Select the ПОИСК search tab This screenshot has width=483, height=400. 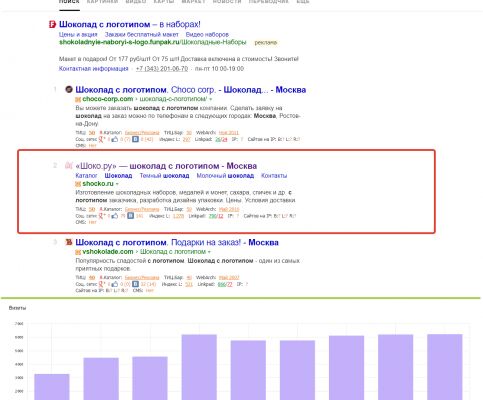click(69, 2)
